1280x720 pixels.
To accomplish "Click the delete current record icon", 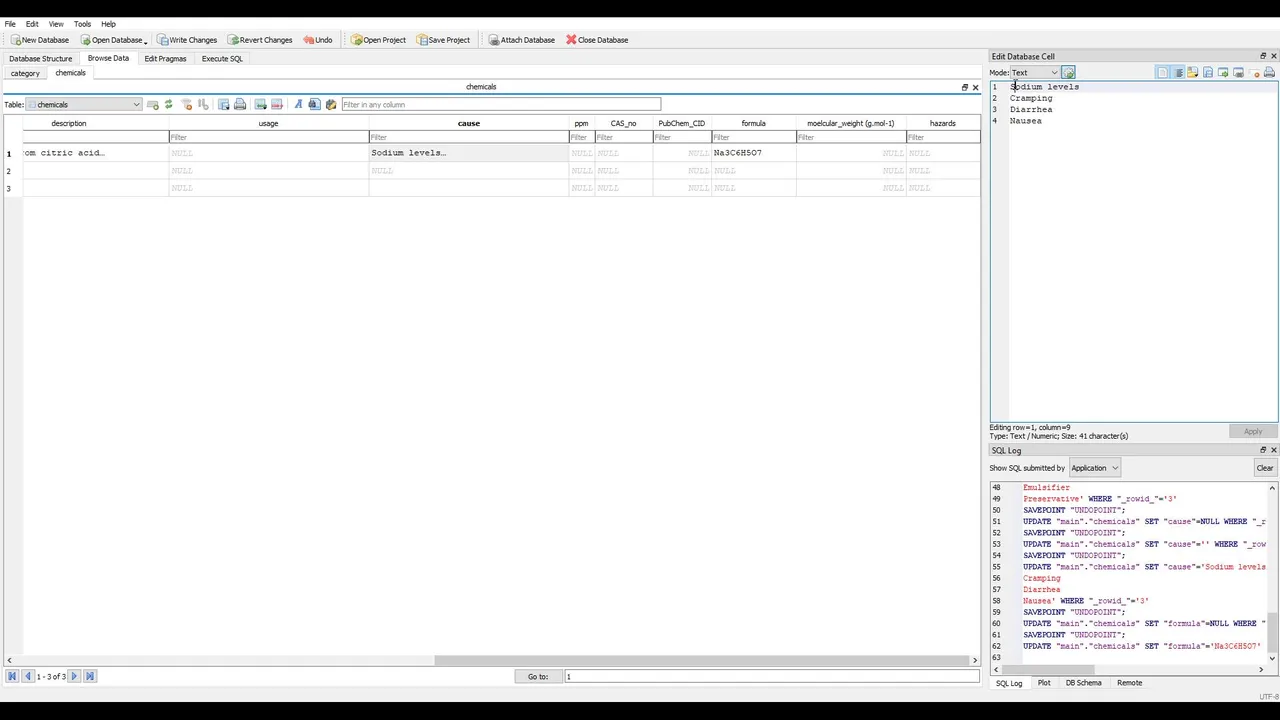I will tap(277, 105).
